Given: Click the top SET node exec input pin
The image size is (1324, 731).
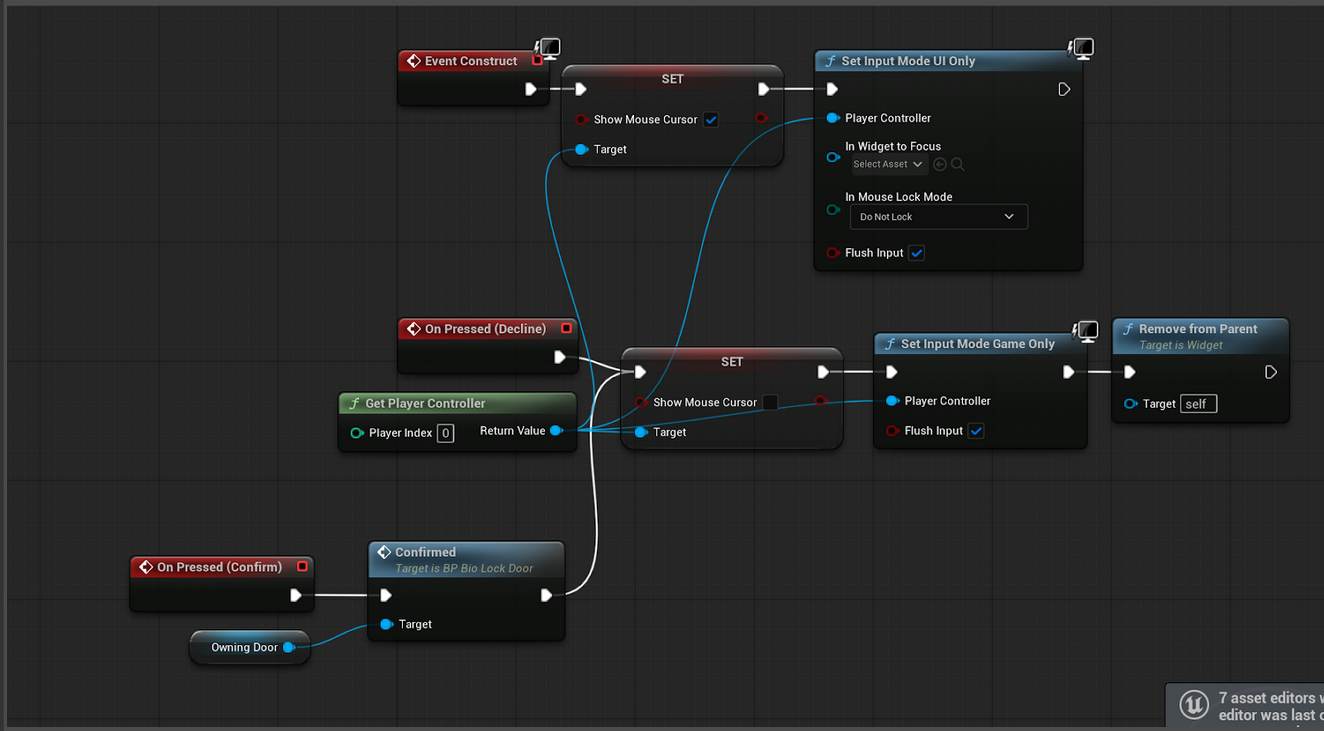Looking at the screenshot, I should pos(580,89).
